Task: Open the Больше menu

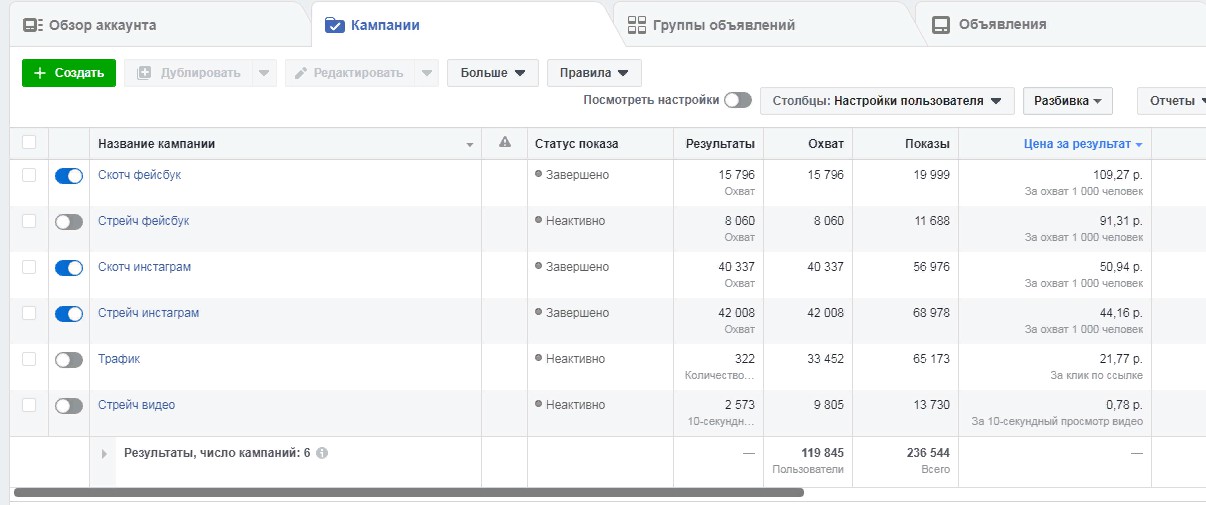Action: coord(492,73)
